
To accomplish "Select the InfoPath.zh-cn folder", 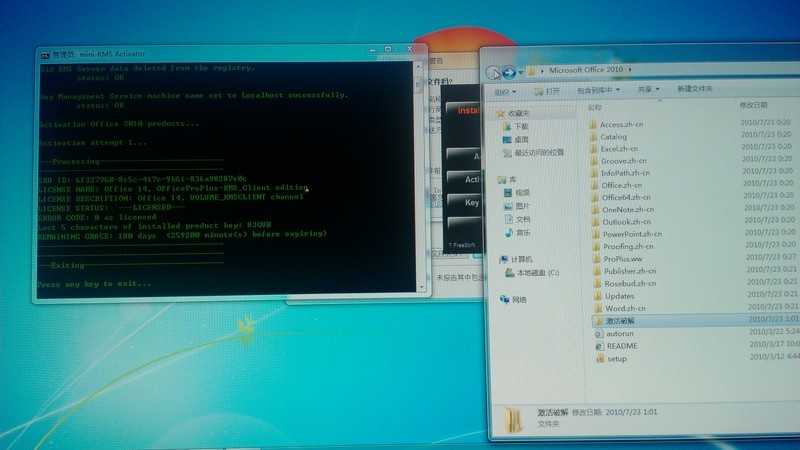I will point(620,173).
